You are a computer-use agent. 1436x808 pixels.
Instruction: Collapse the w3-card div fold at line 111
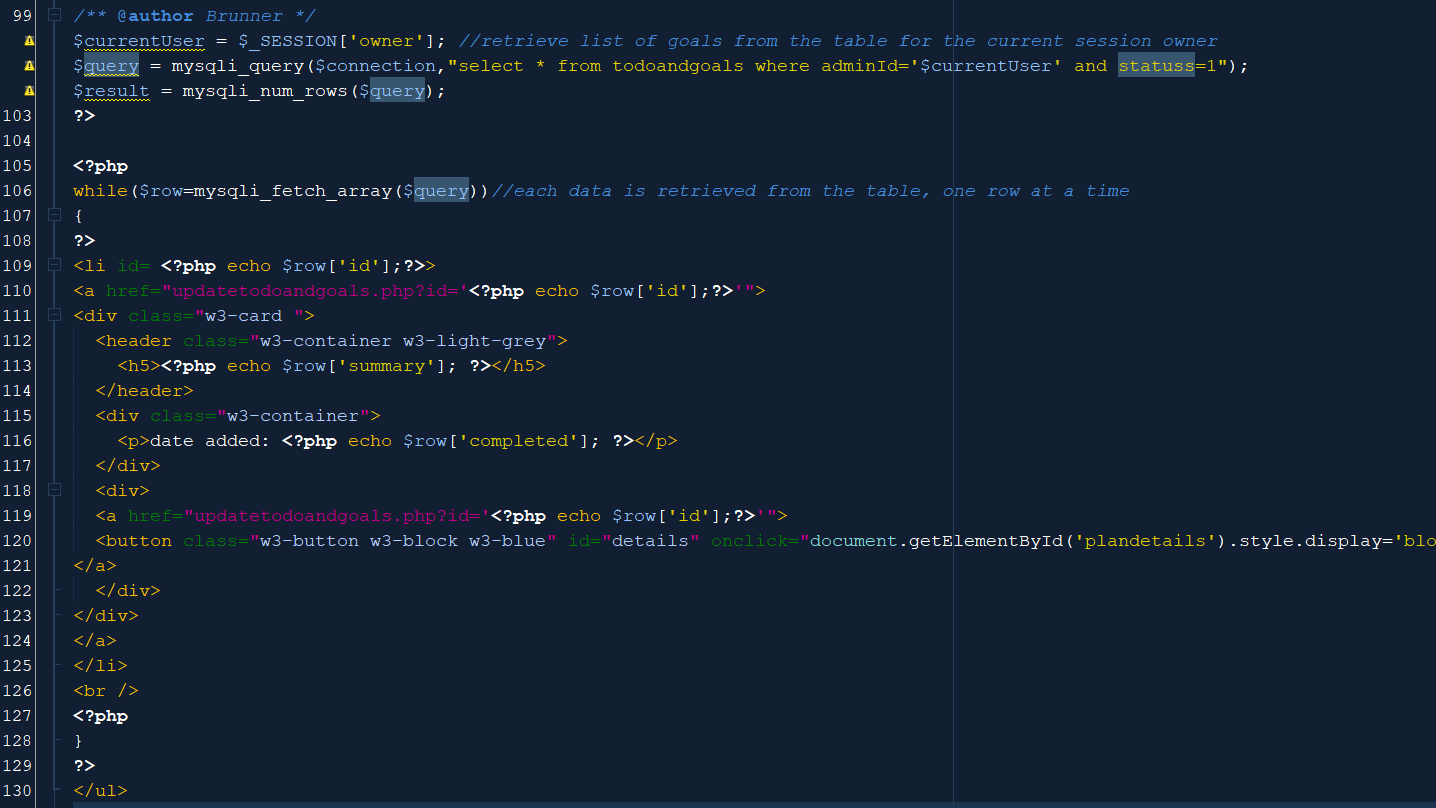pos(54,316)
